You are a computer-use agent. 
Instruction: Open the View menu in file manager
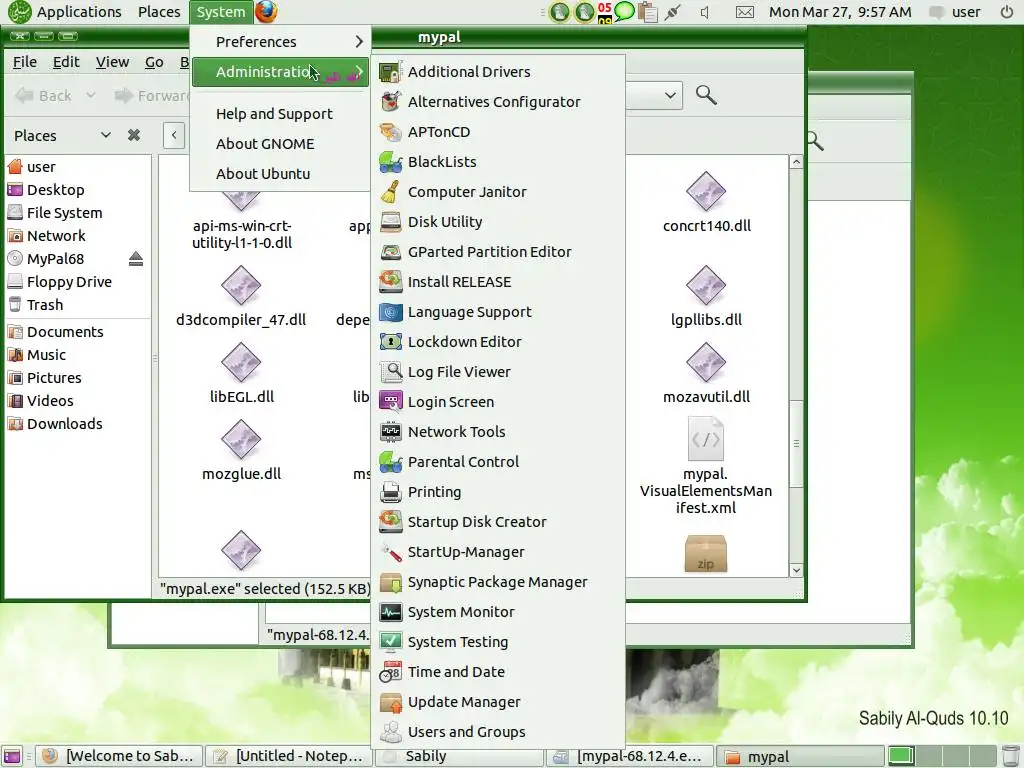point(112,62)
